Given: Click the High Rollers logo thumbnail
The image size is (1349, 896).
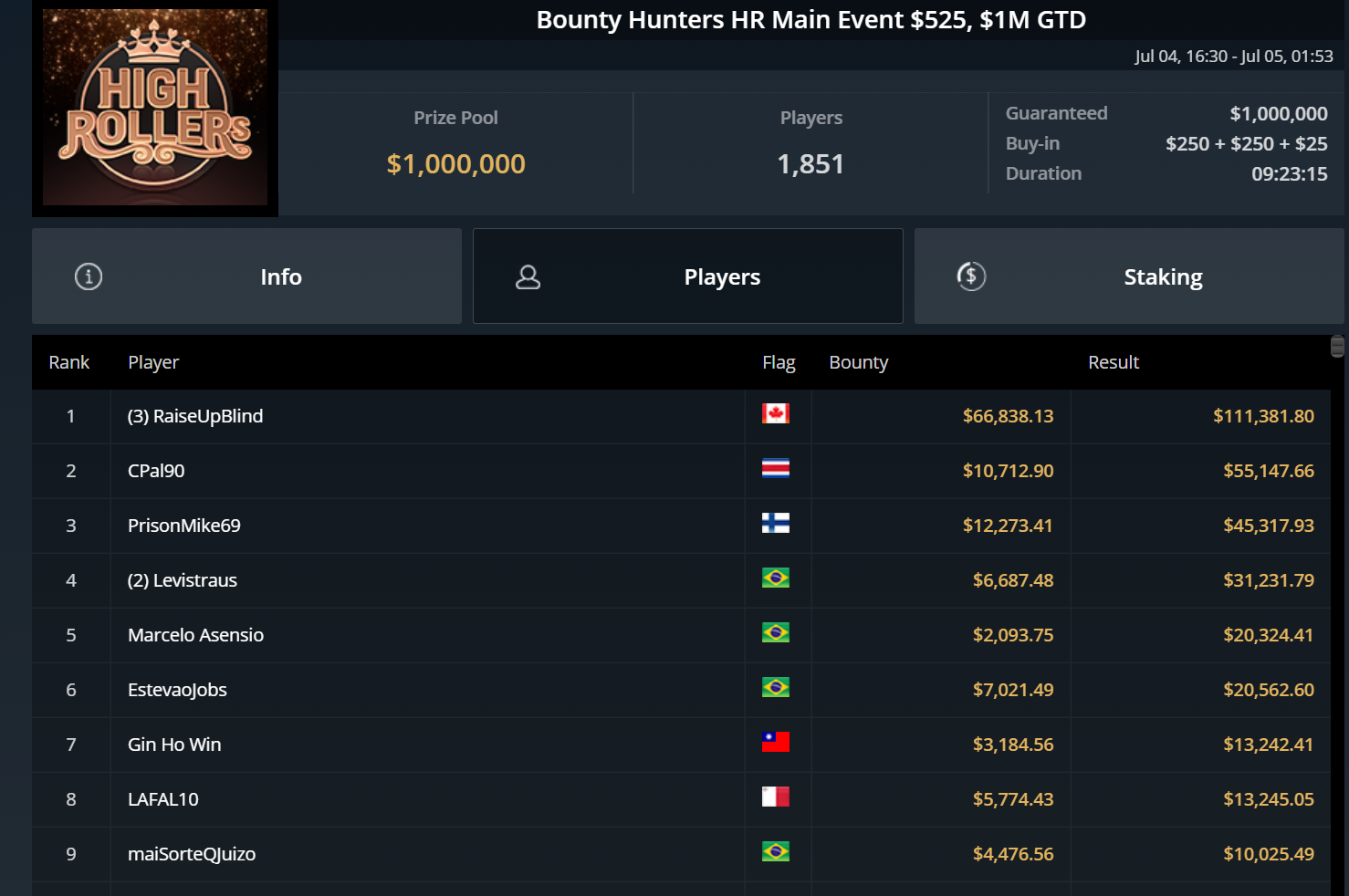Looking at the screenshot, I should [x=155, y=108].
